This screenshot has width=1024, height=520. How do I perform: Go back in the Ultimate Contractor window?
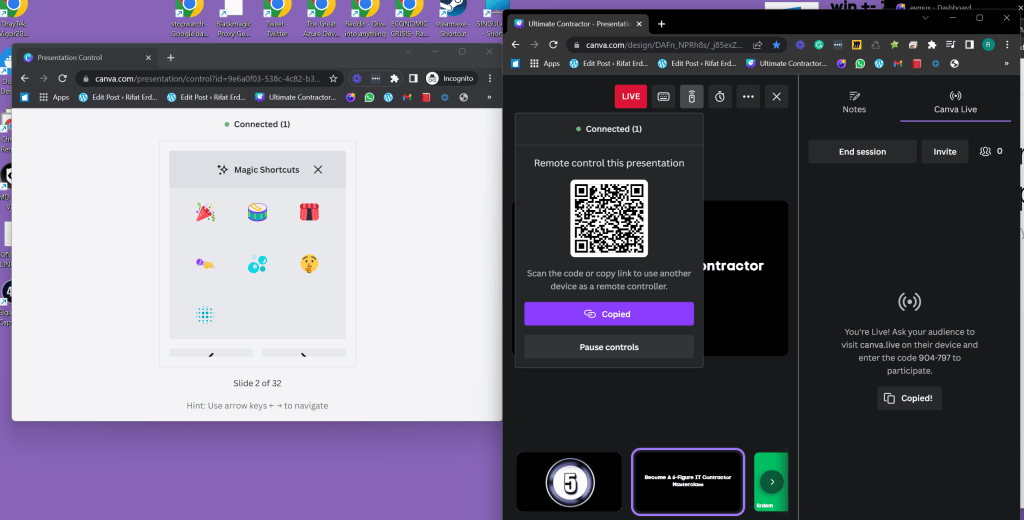pos(515,44)
